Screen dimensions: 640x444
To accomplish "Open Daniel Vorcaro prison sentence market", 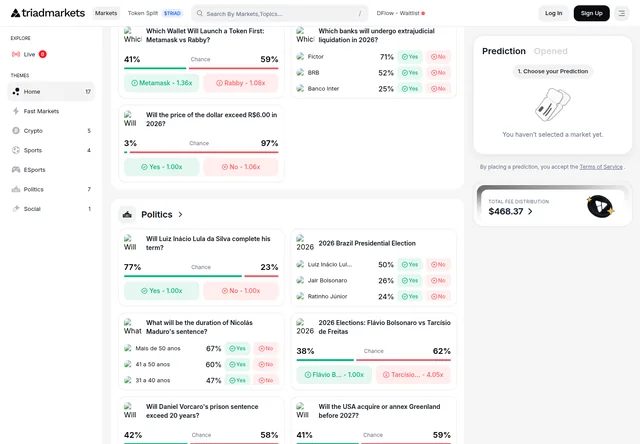I will [202, 411].
